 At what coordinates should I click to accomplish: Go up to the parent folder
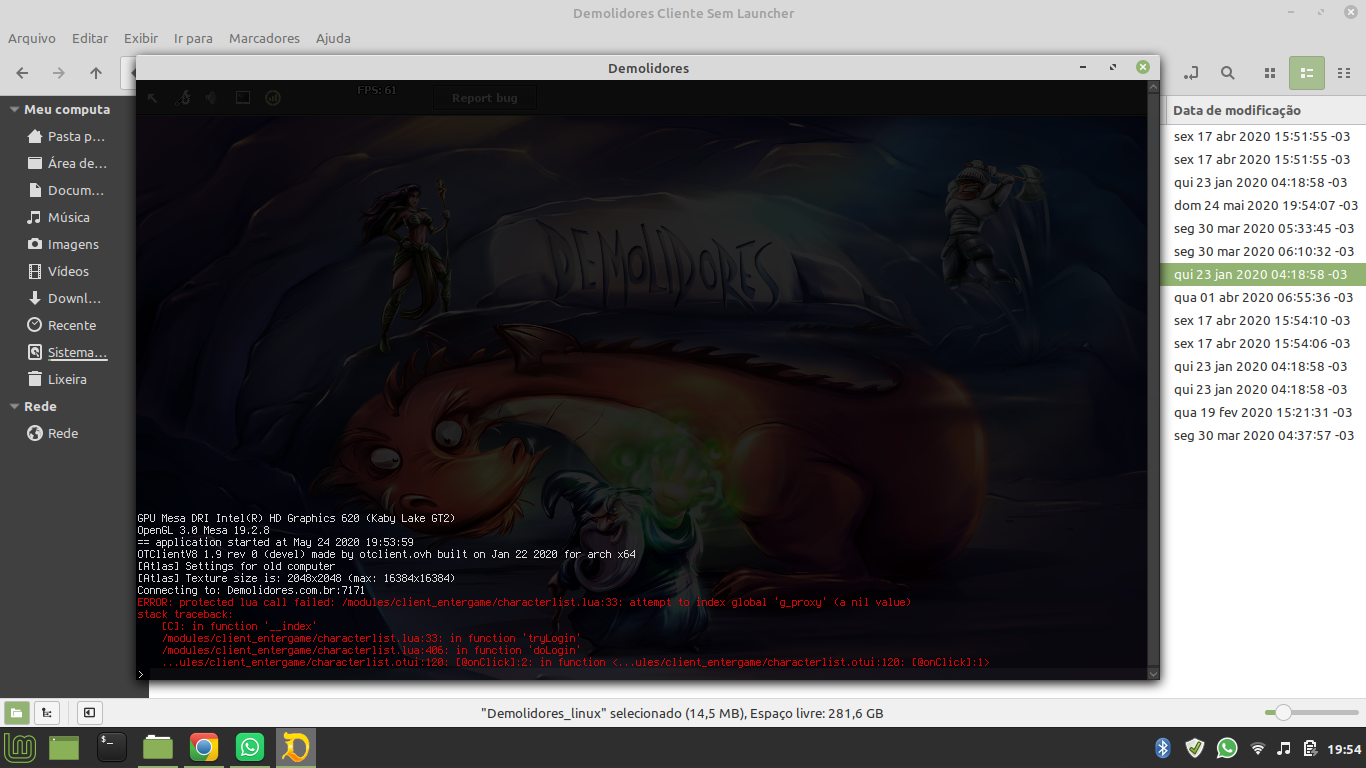(x=96, y=73)
